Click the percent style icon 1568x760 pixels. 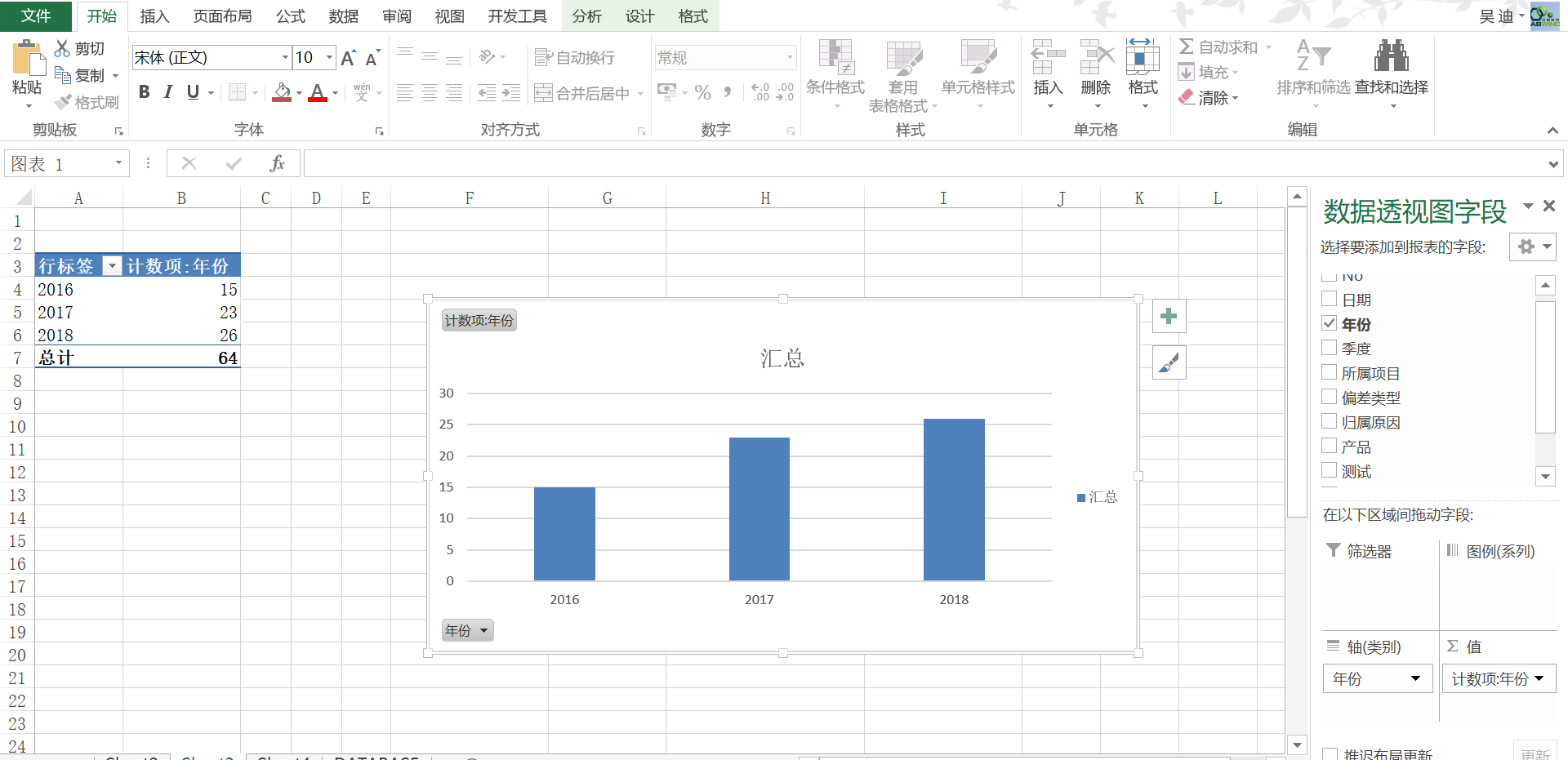pos(702,93)
